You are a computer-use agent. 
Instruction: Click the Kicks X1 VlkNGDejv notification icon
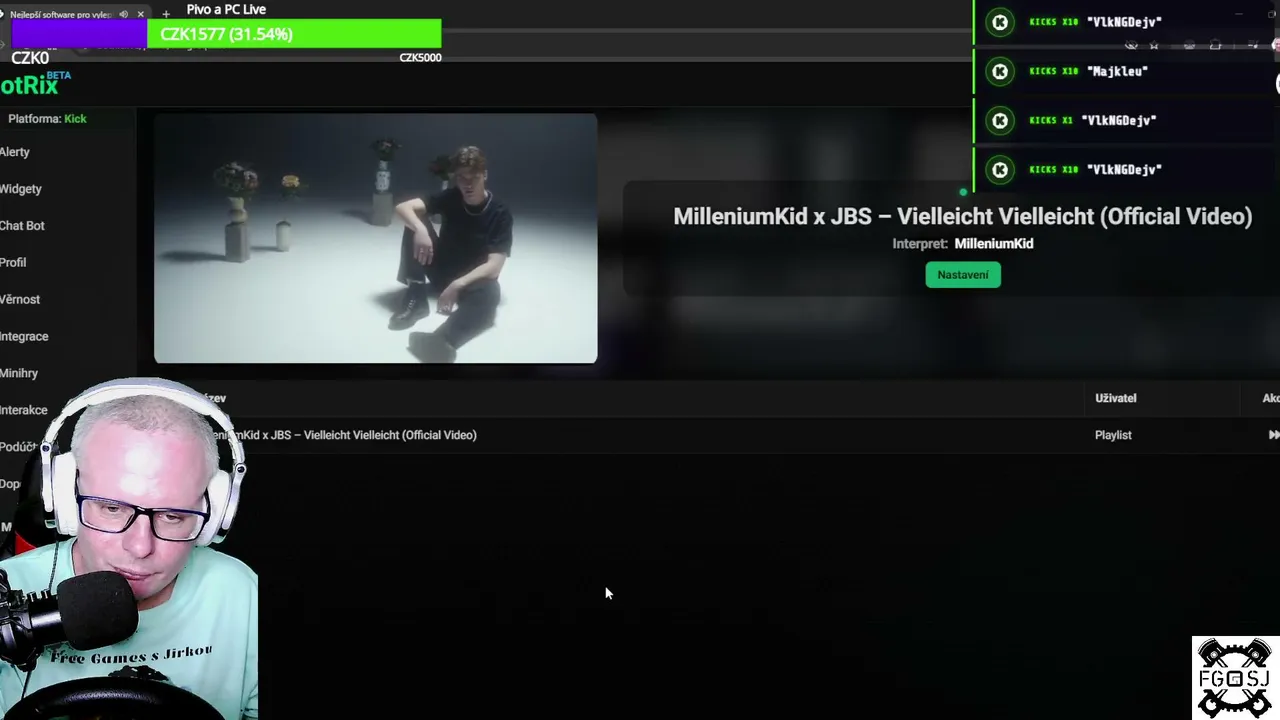click(999, 120)
